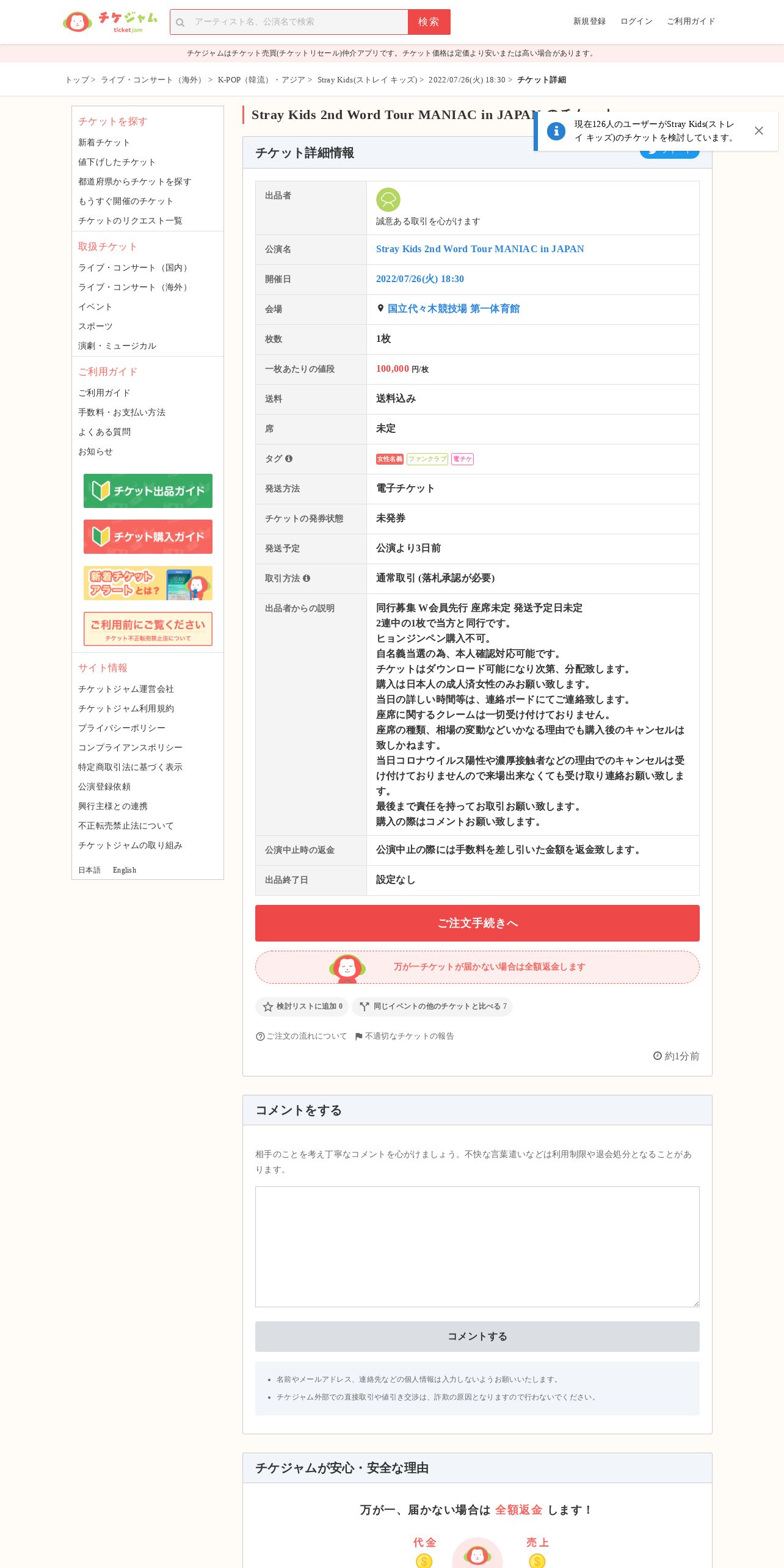Open チケットジャム利用規約 in sidebar
Screen dimensions: 784x1568
point(126,709)
